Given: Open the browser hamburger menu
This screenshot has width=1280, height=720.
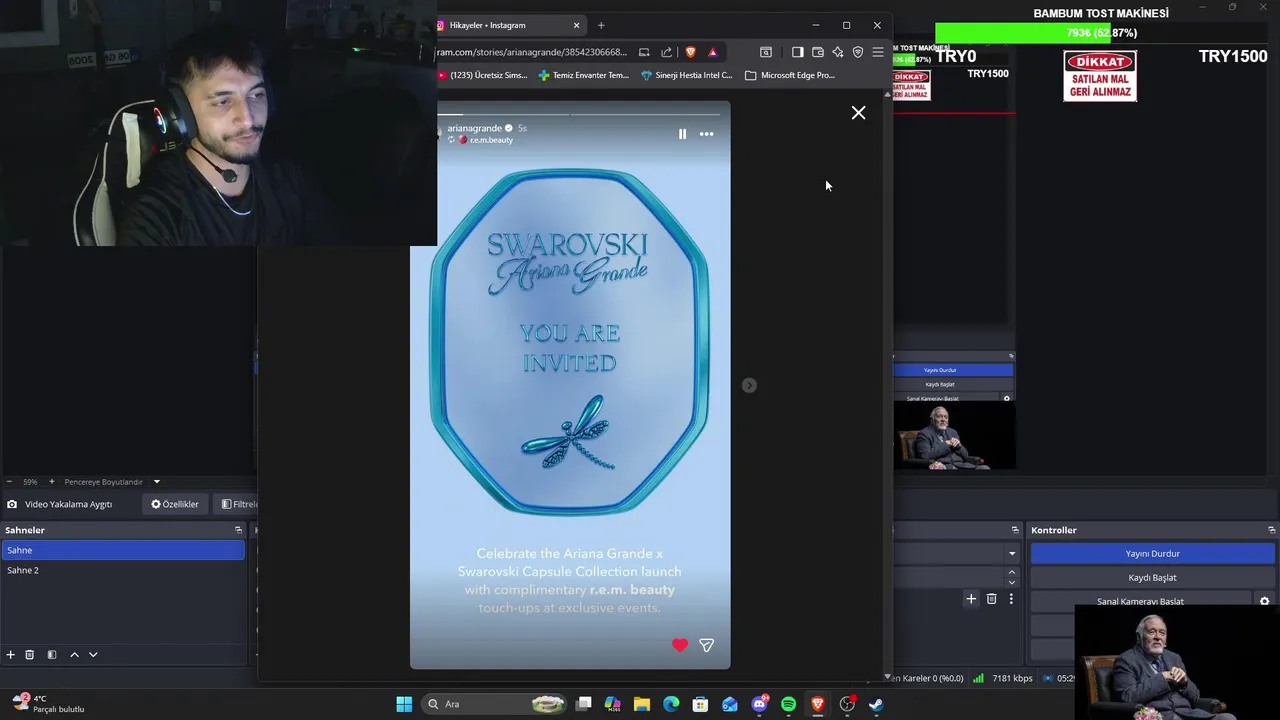Looking at the screenshot, I should [x=878, y=52].
